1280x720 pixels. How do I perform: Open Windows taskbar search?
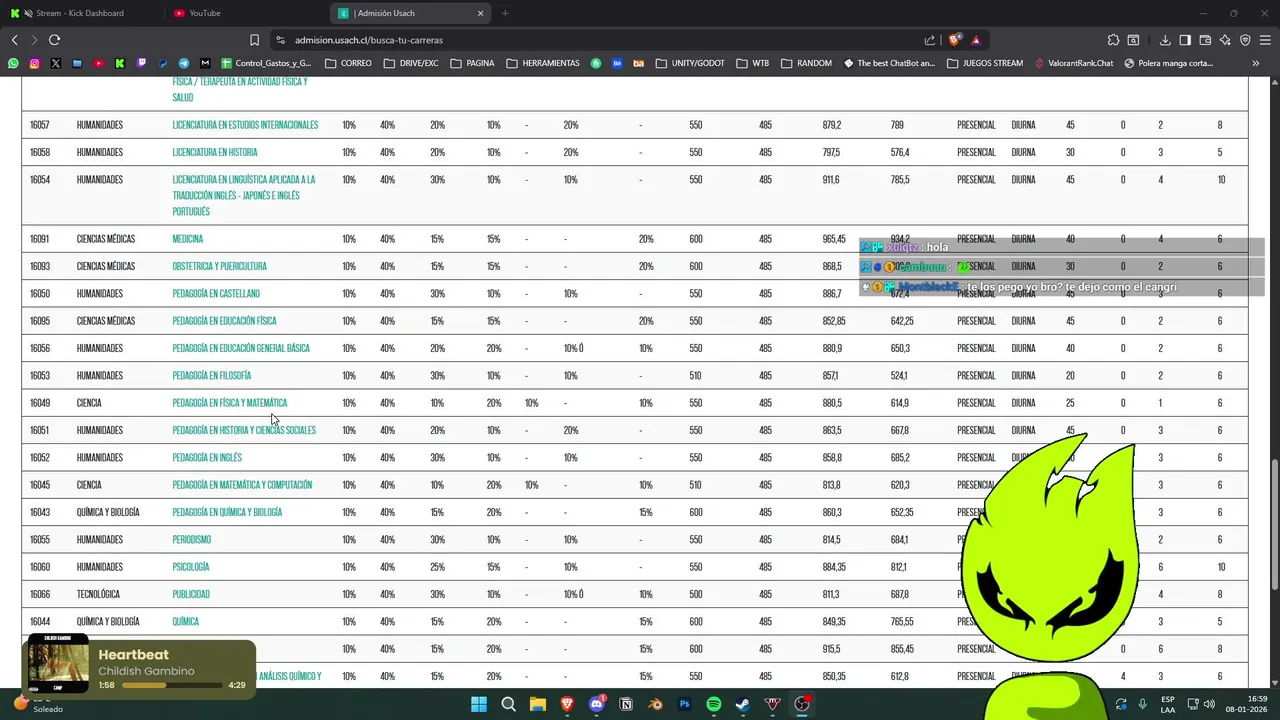point(508,704)
